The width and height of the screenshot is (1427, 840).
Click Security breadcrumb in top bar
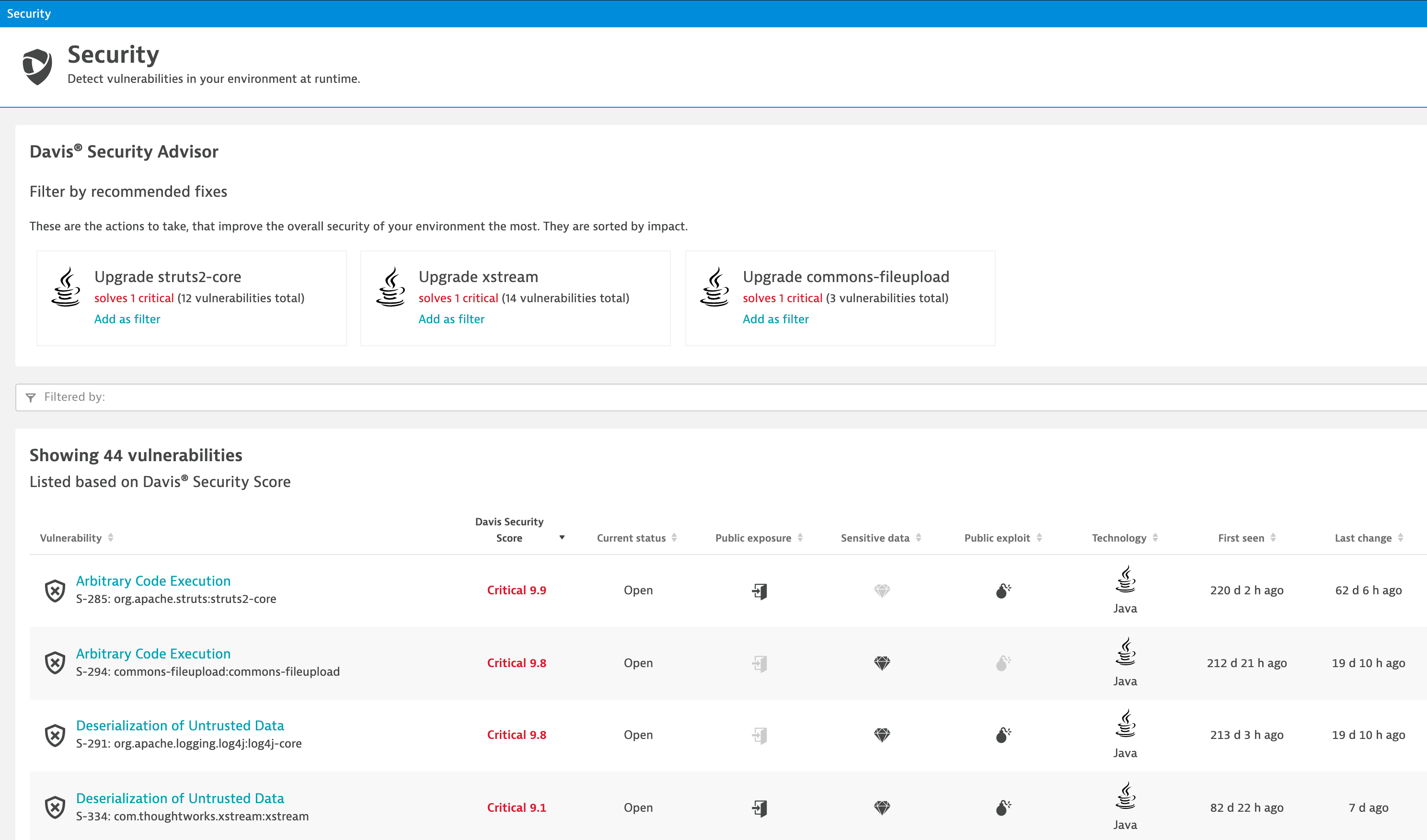coord(29,13)
